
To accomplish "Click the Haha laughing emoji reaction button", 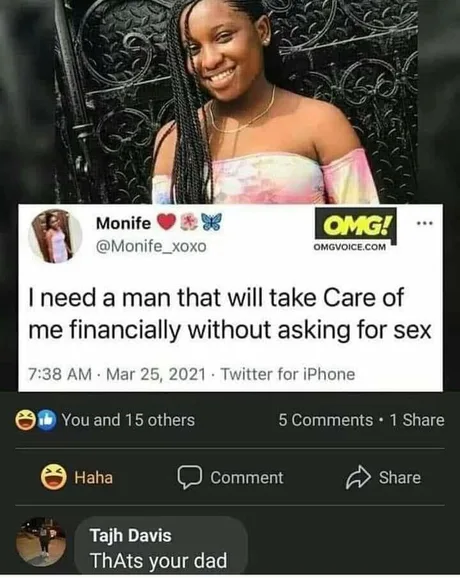I will pyautogui.click(x=53, y=477).
